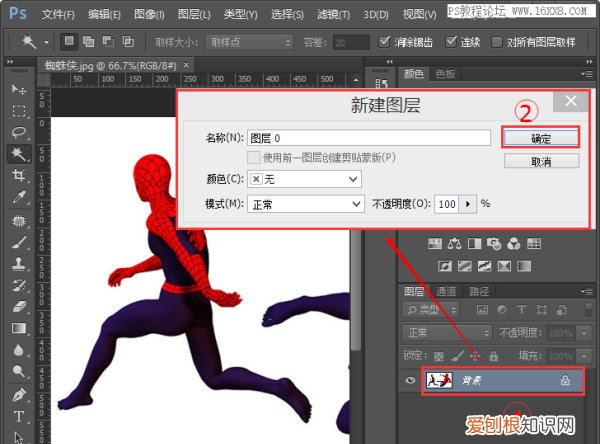Select the Lasso tool
The image size is (600, 444).
point(19,133)
